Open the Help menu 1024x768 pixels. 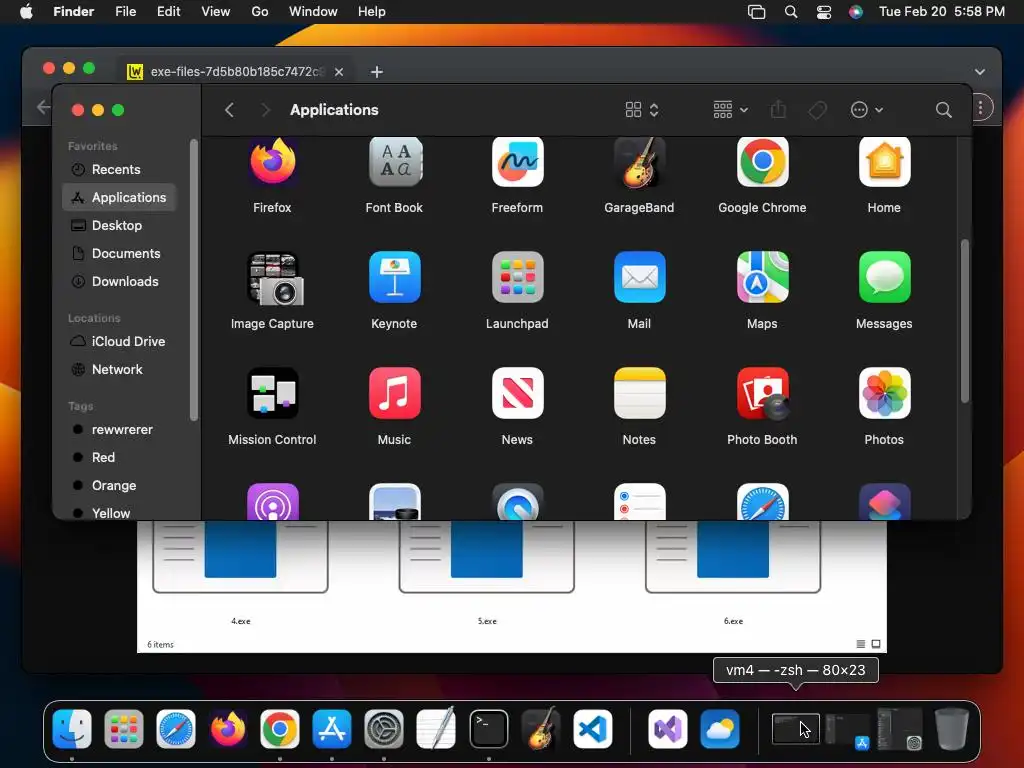coord(372,12)
